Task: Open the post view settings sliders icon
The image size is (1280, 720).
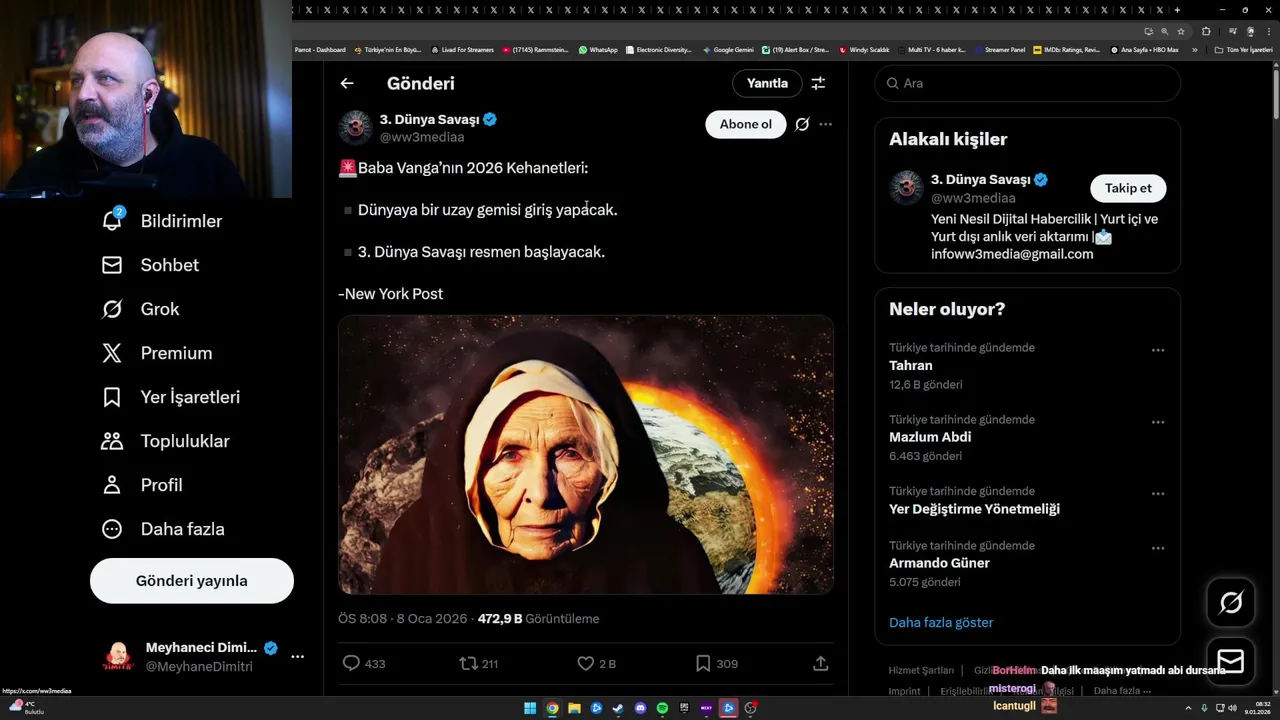Action: tap(818, 83)
